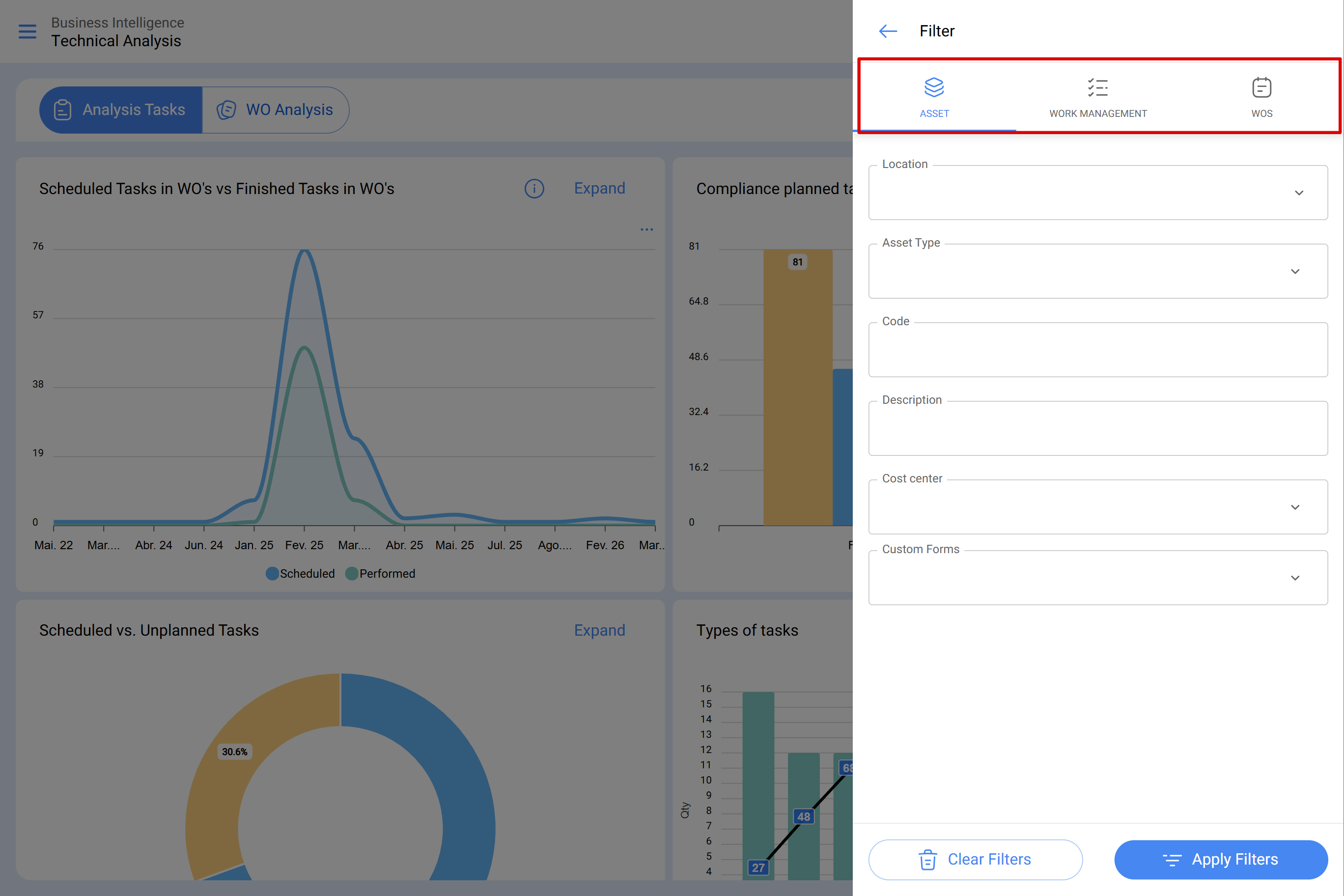Open the Custom Forms dropdown
Viewport: 1344px width, 896px height.
point(1098,578)
